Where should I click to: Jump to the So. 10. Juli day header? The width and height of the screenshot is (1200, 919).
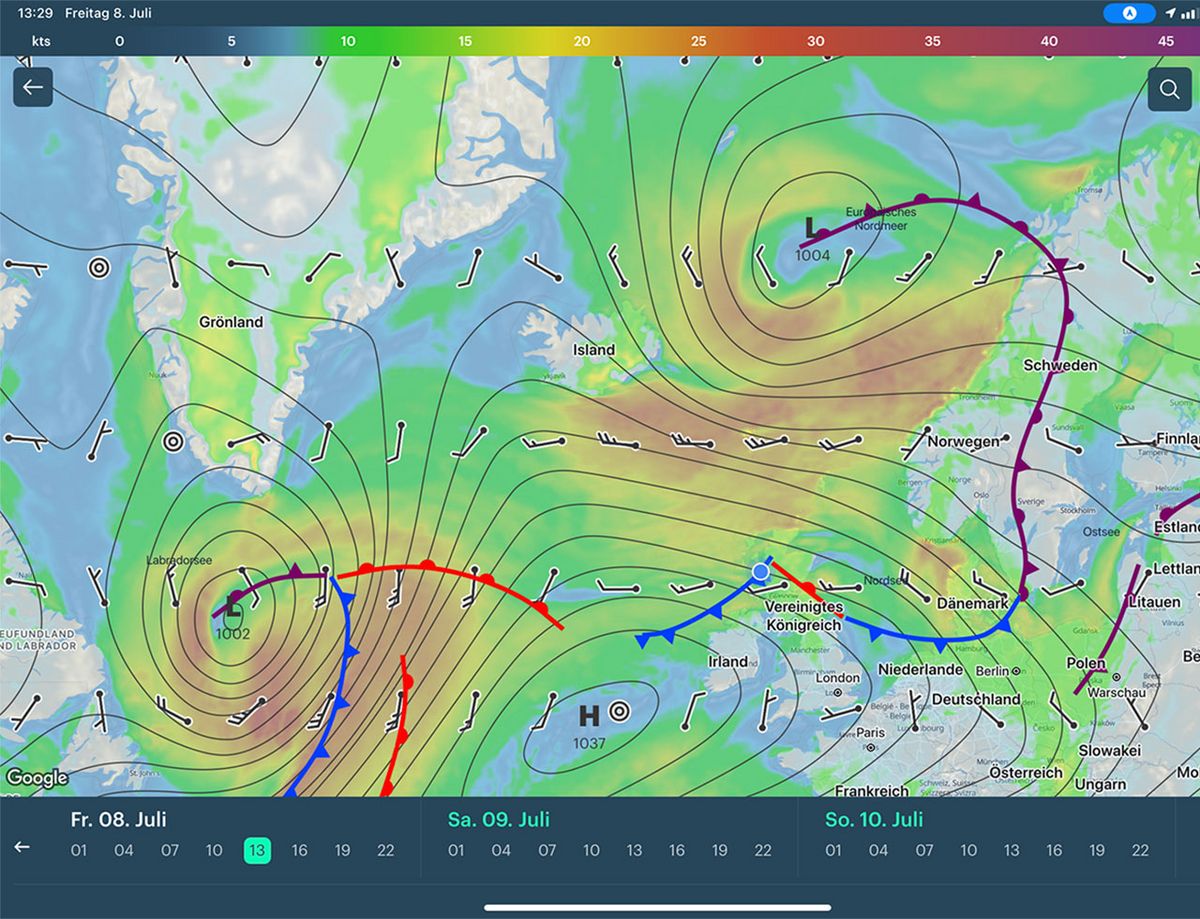874,820
